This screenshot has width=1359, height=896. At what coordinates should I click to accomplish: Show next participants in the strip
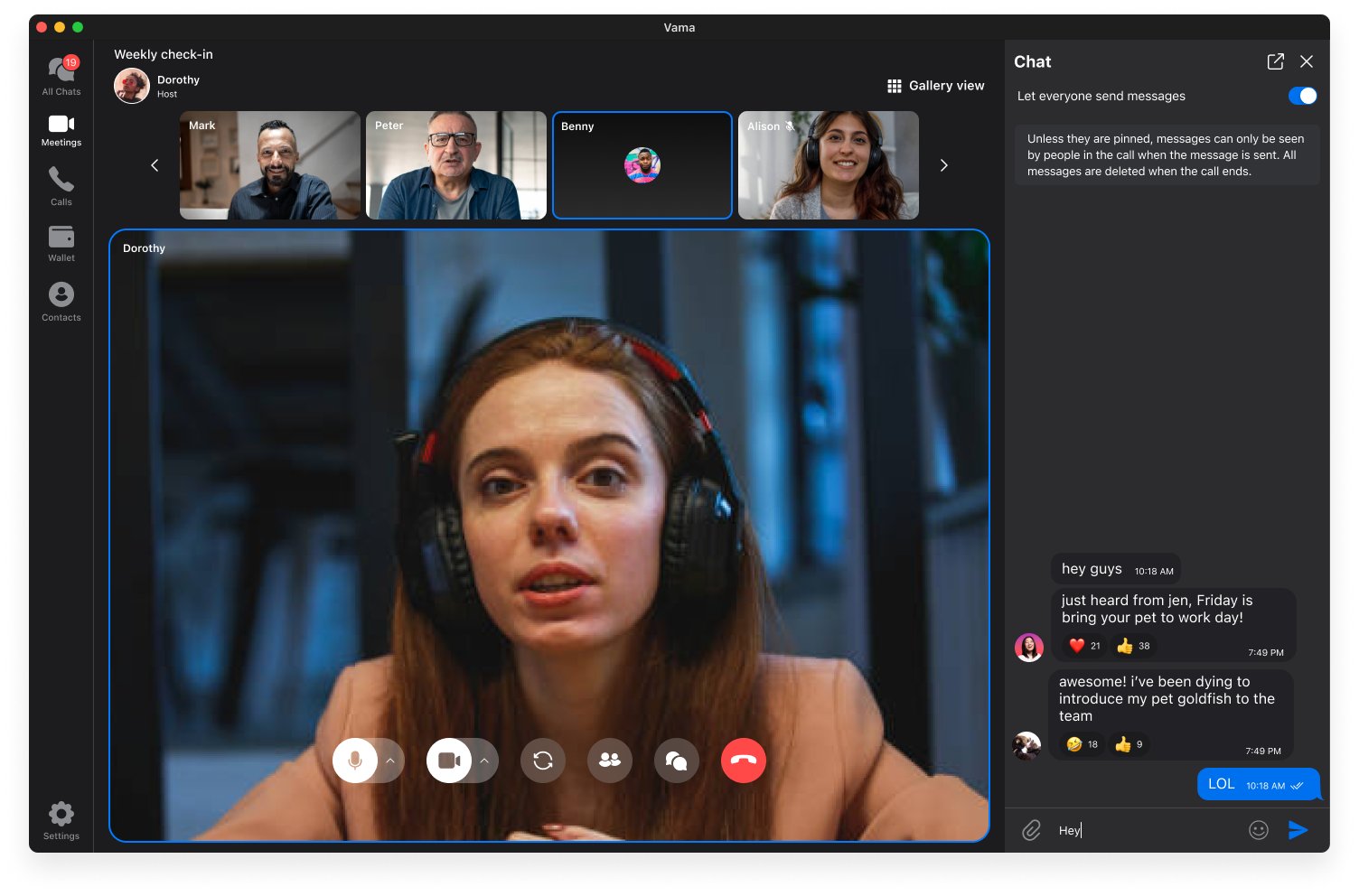point(944,165)
